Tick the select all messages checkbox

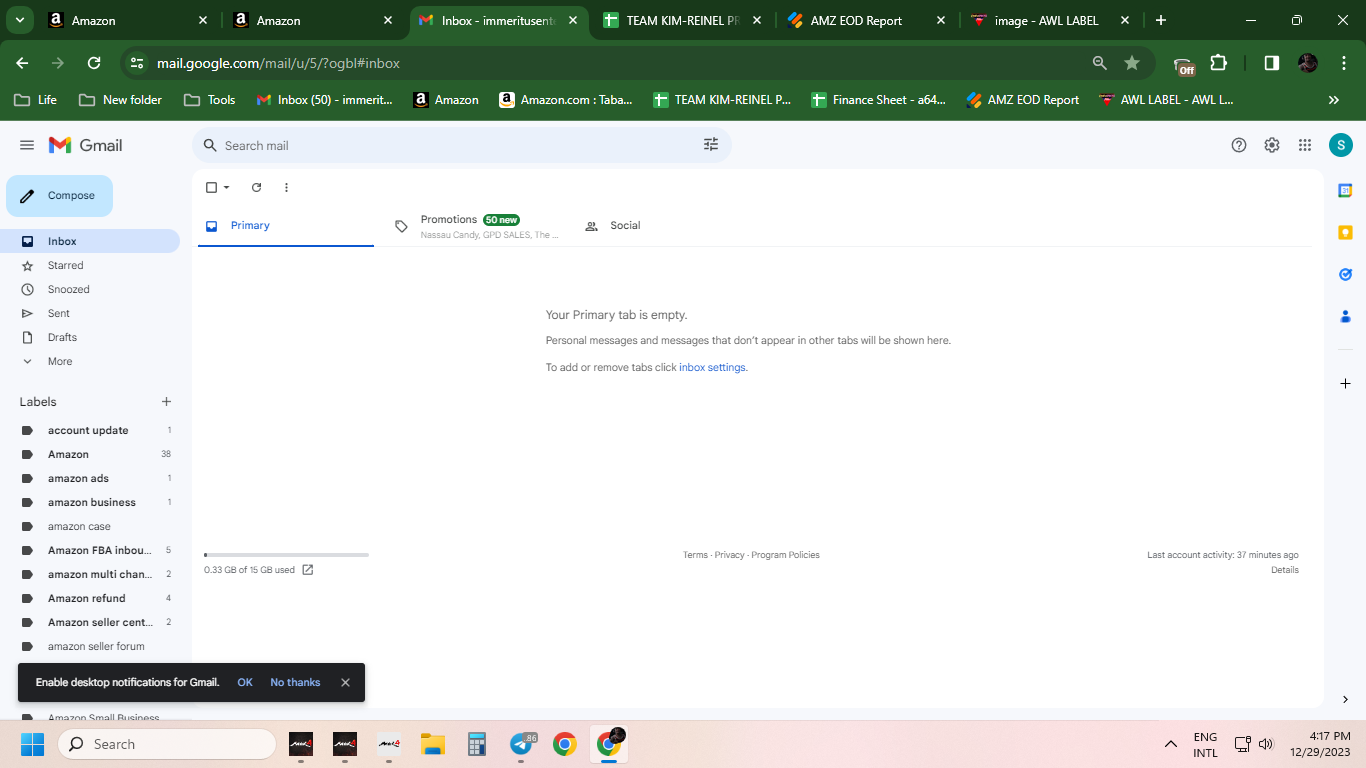pyautogui.click(x=211, y=187)
